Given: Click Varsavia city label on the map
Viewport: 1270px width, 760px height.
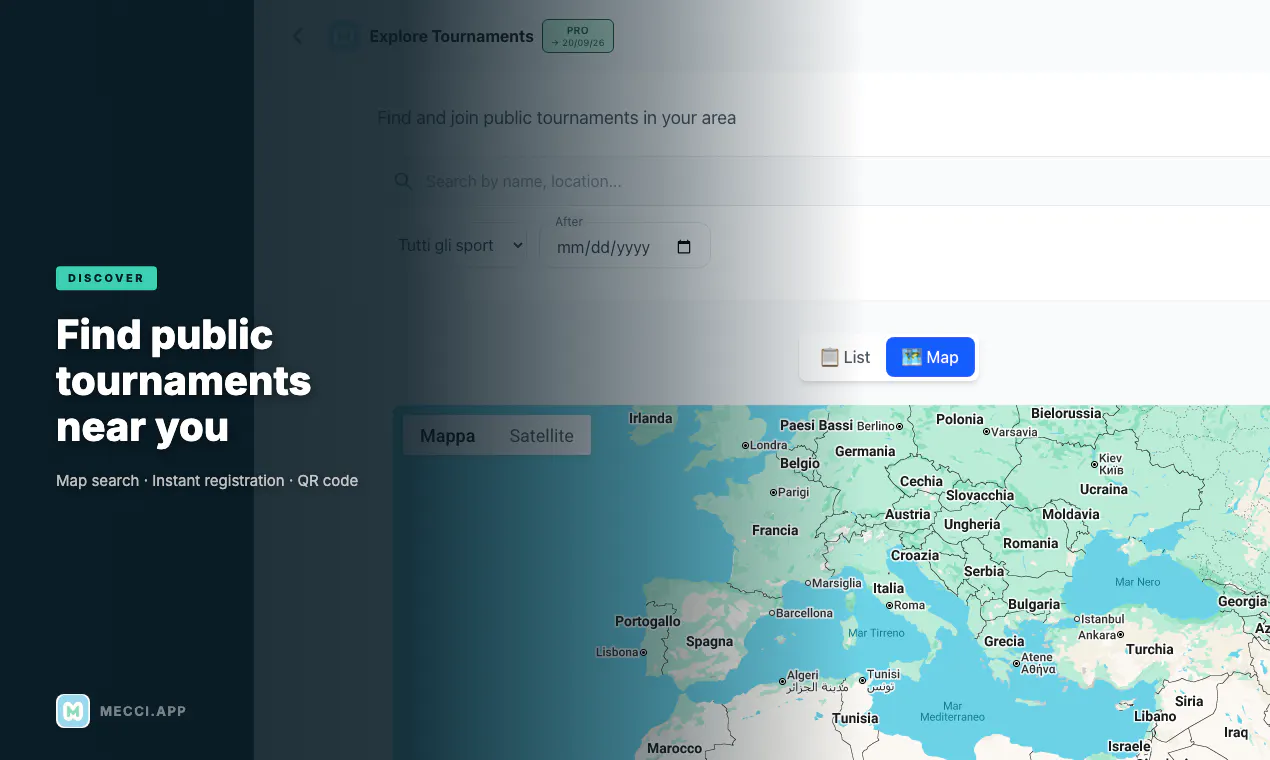Looking at the screenshot, I should pyautogui.click(x=1014, y=432).
